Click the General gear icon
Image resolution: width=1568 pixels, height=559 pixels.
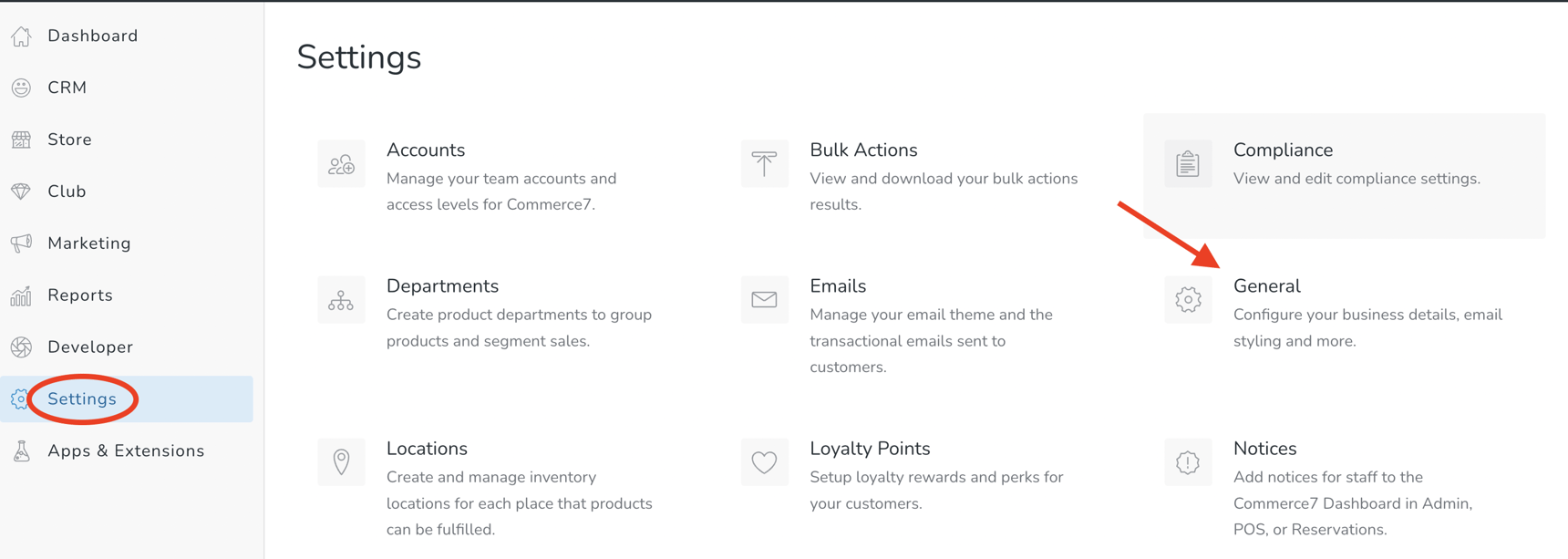[x=1188, y=300]
